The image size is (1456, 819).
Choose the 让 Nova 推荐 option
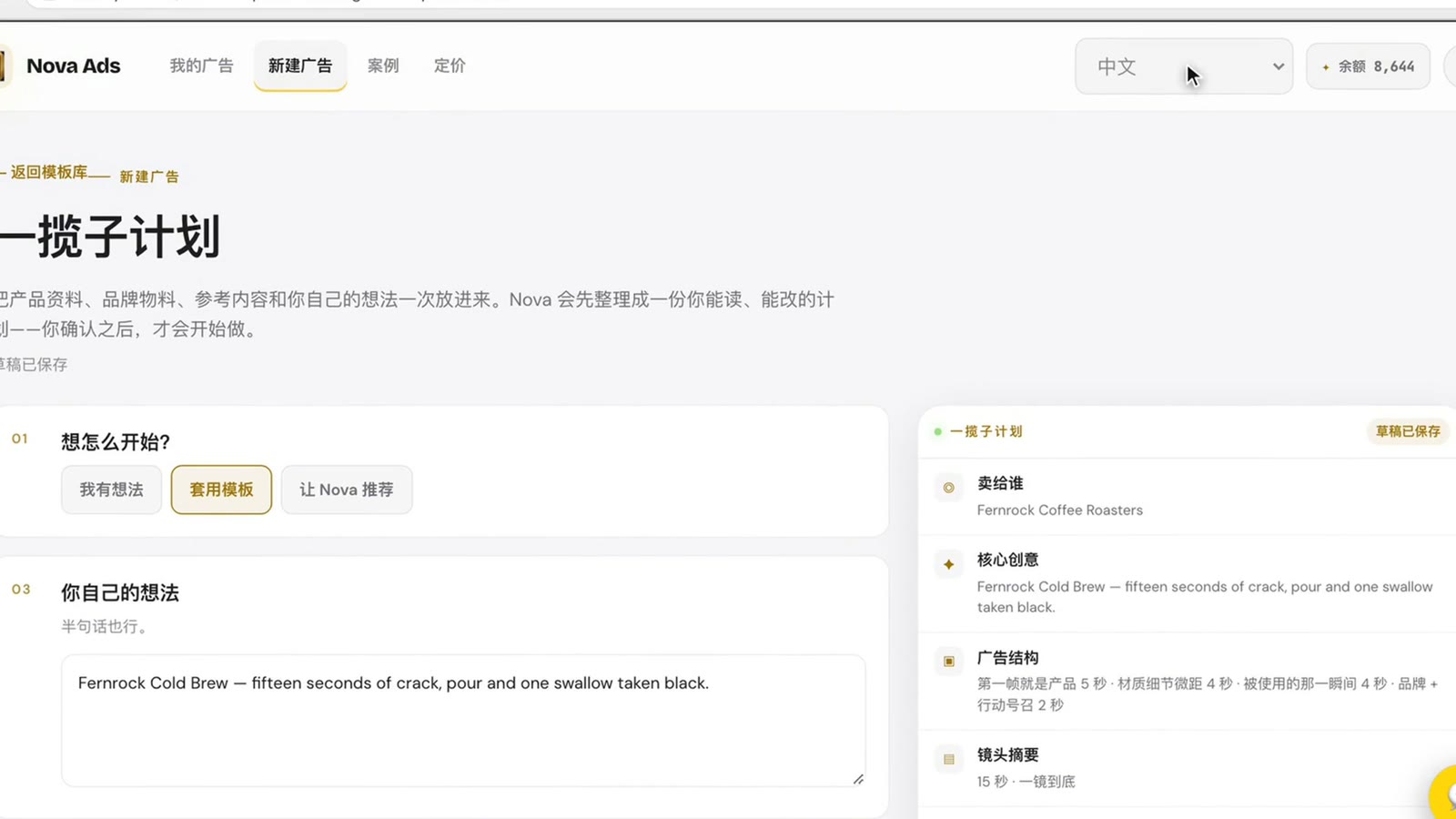pyautogui.click(x=347, y=490)
